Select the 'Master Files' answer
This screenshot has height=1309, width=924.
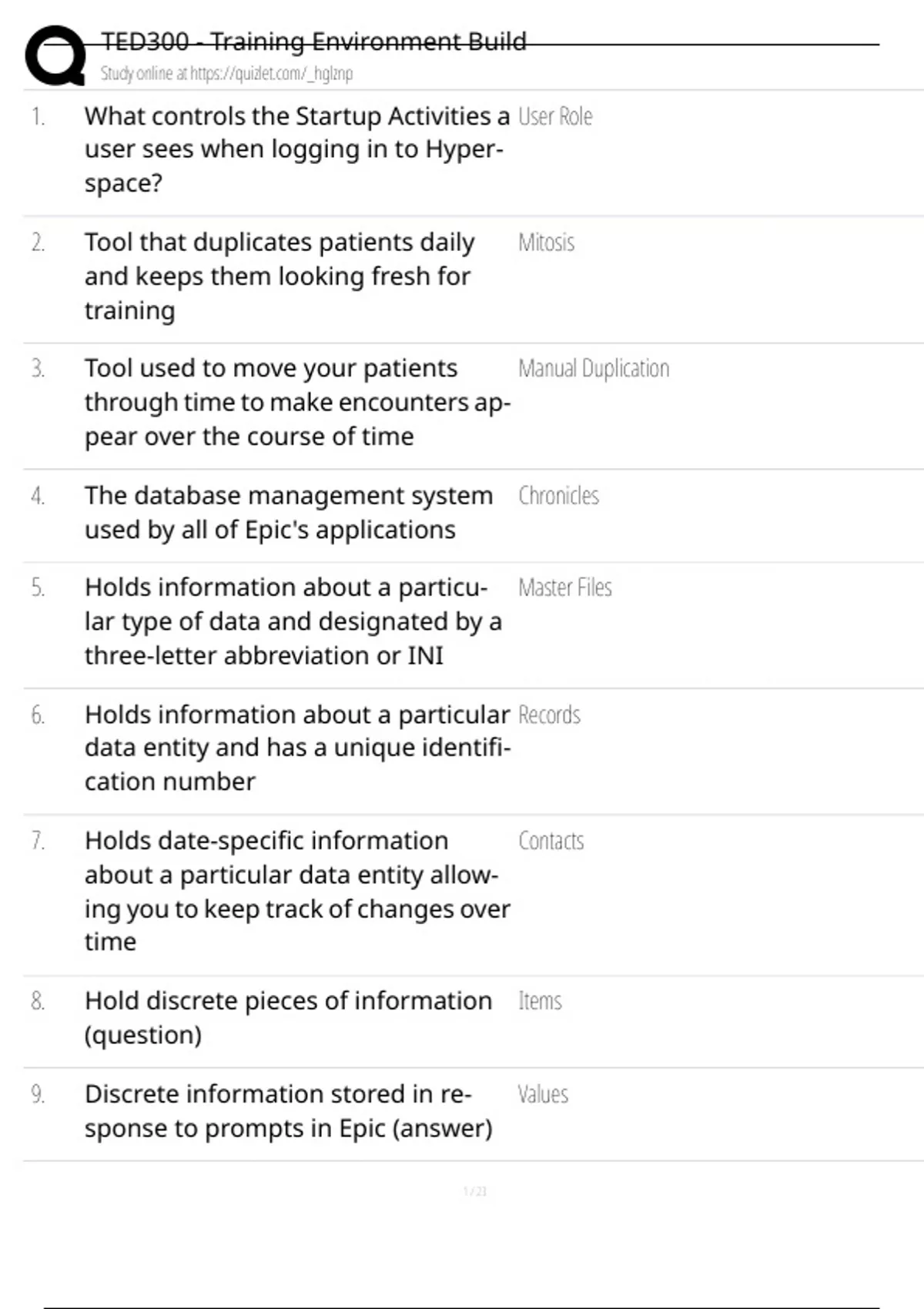[x=564, y=588]
